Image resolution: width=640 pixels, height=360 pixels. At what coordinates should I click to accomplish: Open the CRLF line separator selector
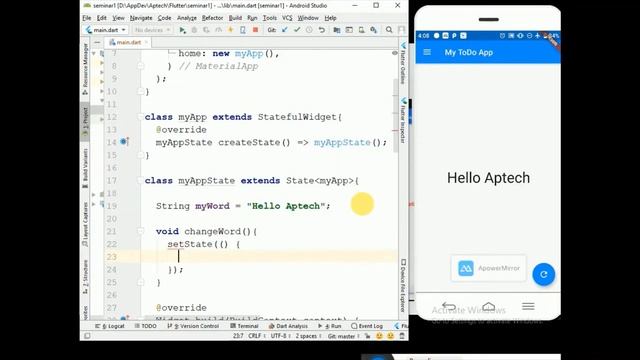point(256,336)
